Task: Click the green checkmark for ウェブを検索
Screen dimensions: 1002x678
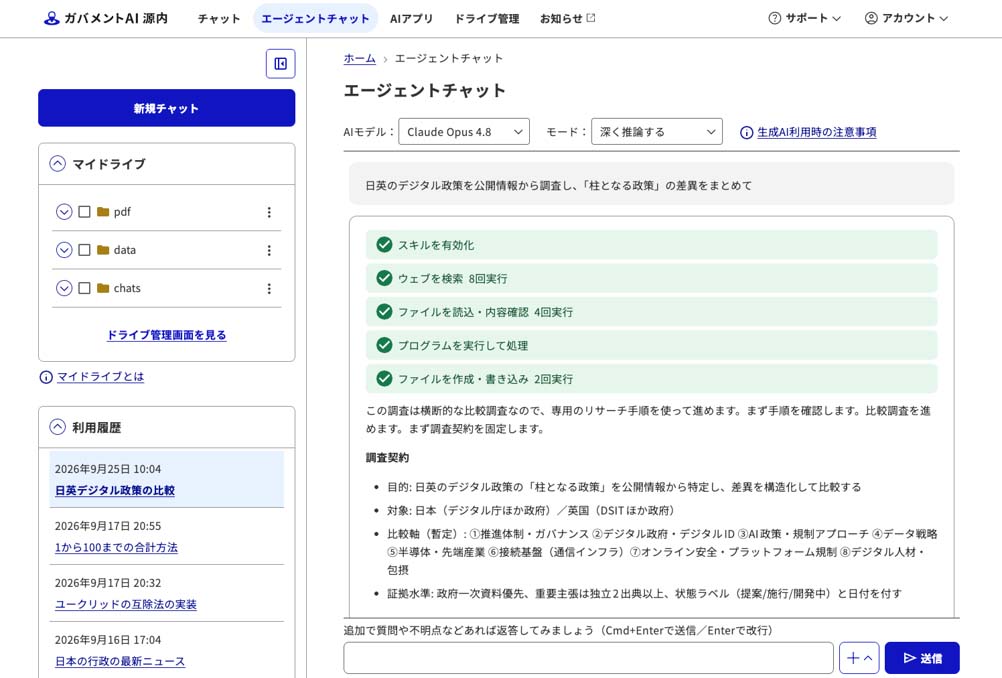Action: click(384, 278)
